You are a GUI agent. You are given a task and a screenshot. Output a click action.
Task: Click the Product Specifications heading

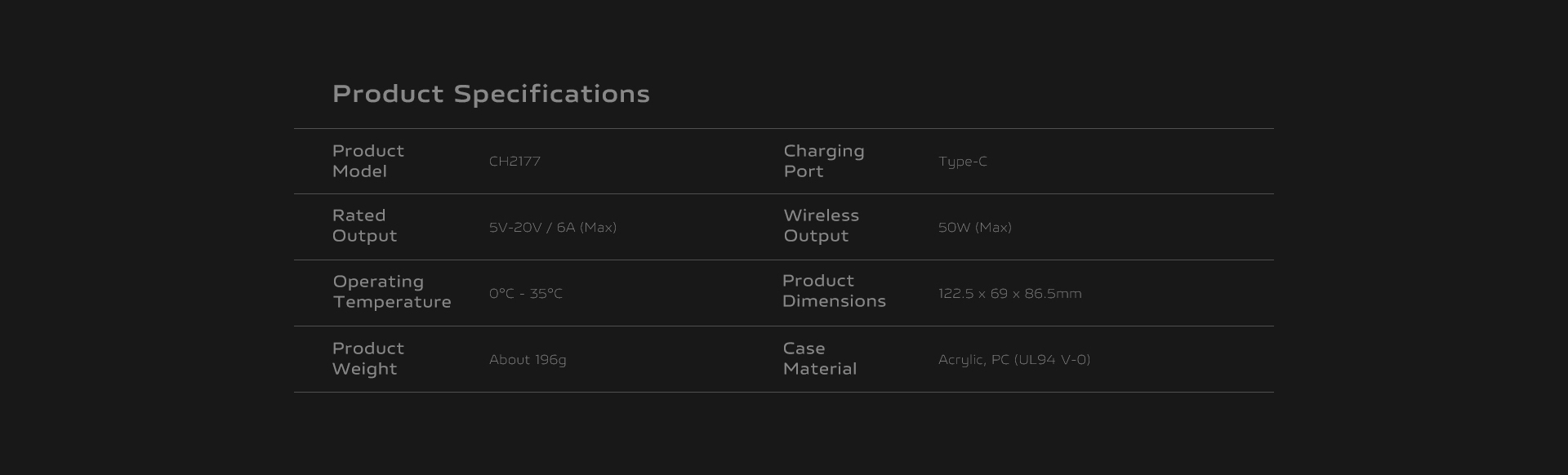point(491,94)
